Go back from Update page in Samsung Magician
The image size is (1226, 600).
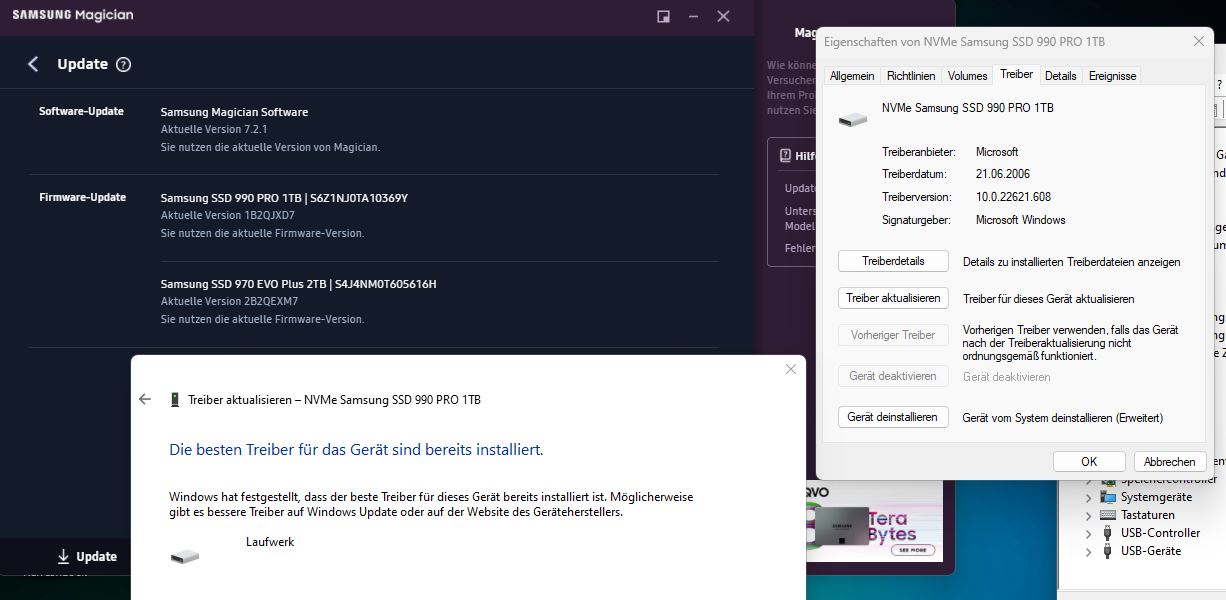click(x=33, y=64)
